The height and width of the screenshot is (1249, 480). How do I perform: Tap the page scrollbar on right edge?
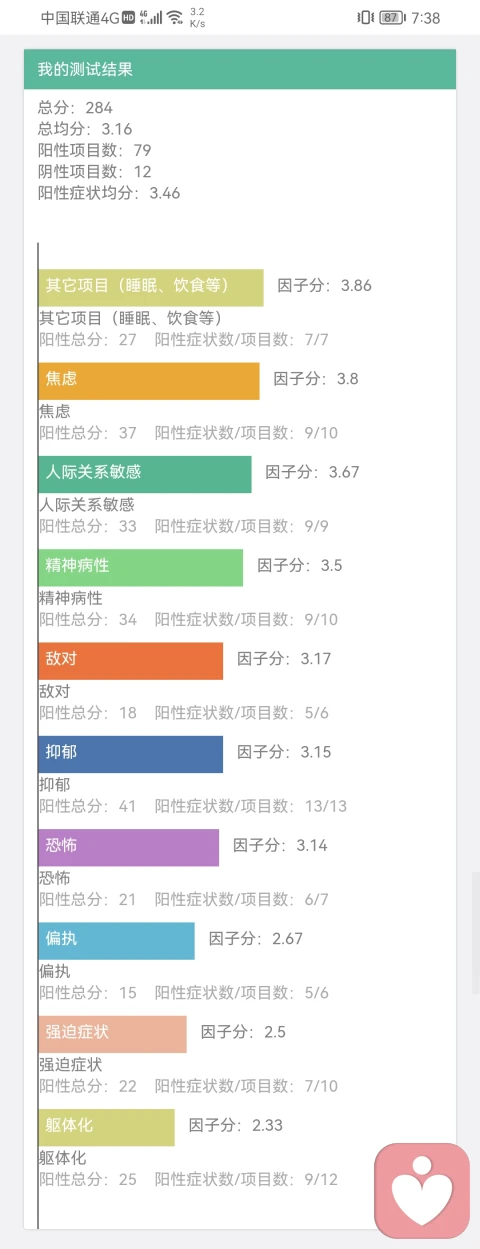[x=476, y=932]
